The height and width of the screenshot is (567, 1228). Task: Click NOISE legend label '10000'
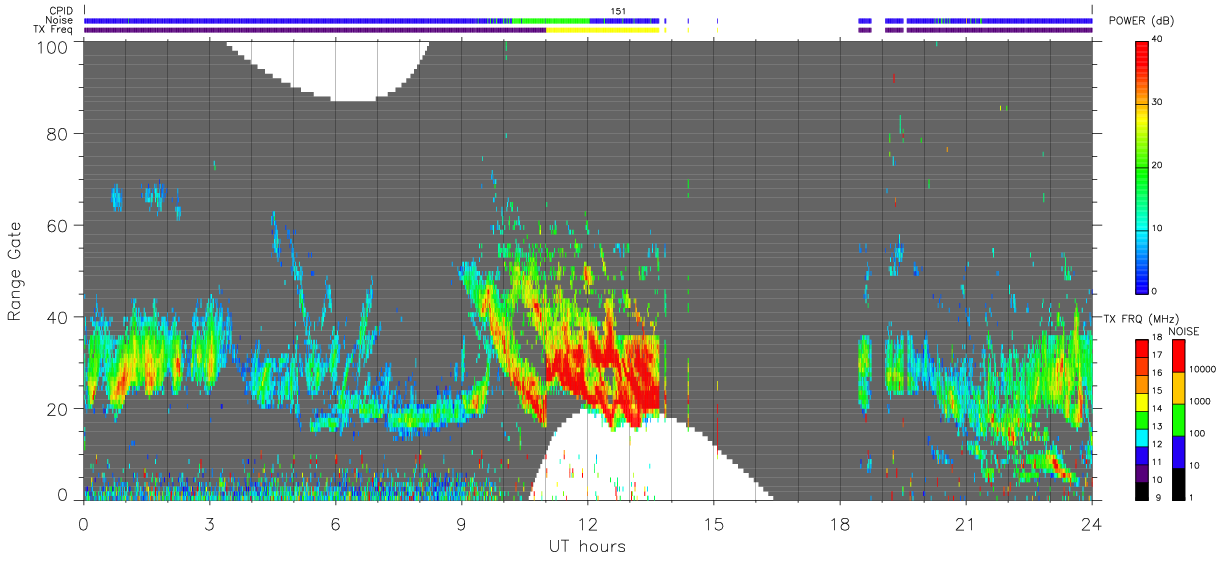point(1201,369)
